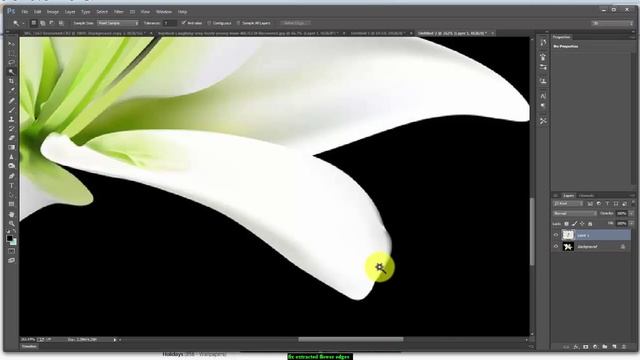Select the Clone Stamp tool
Viewport: 640px width, 360px height.
(x=11, y=119)
